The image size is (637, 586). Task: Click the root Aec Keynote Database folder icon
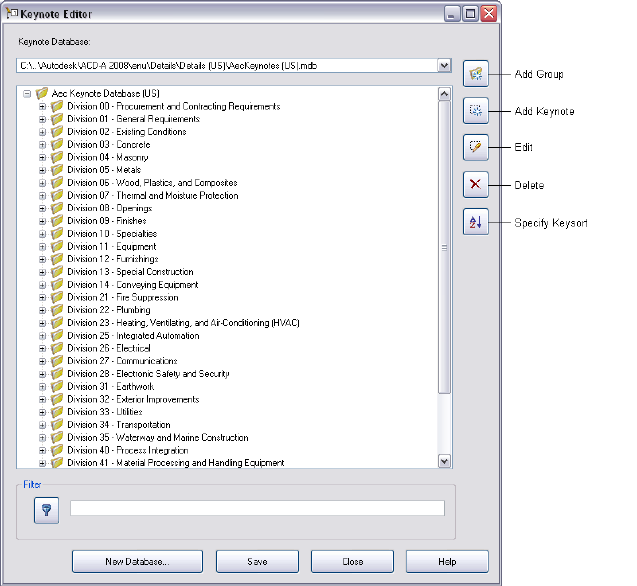[41, 93]
